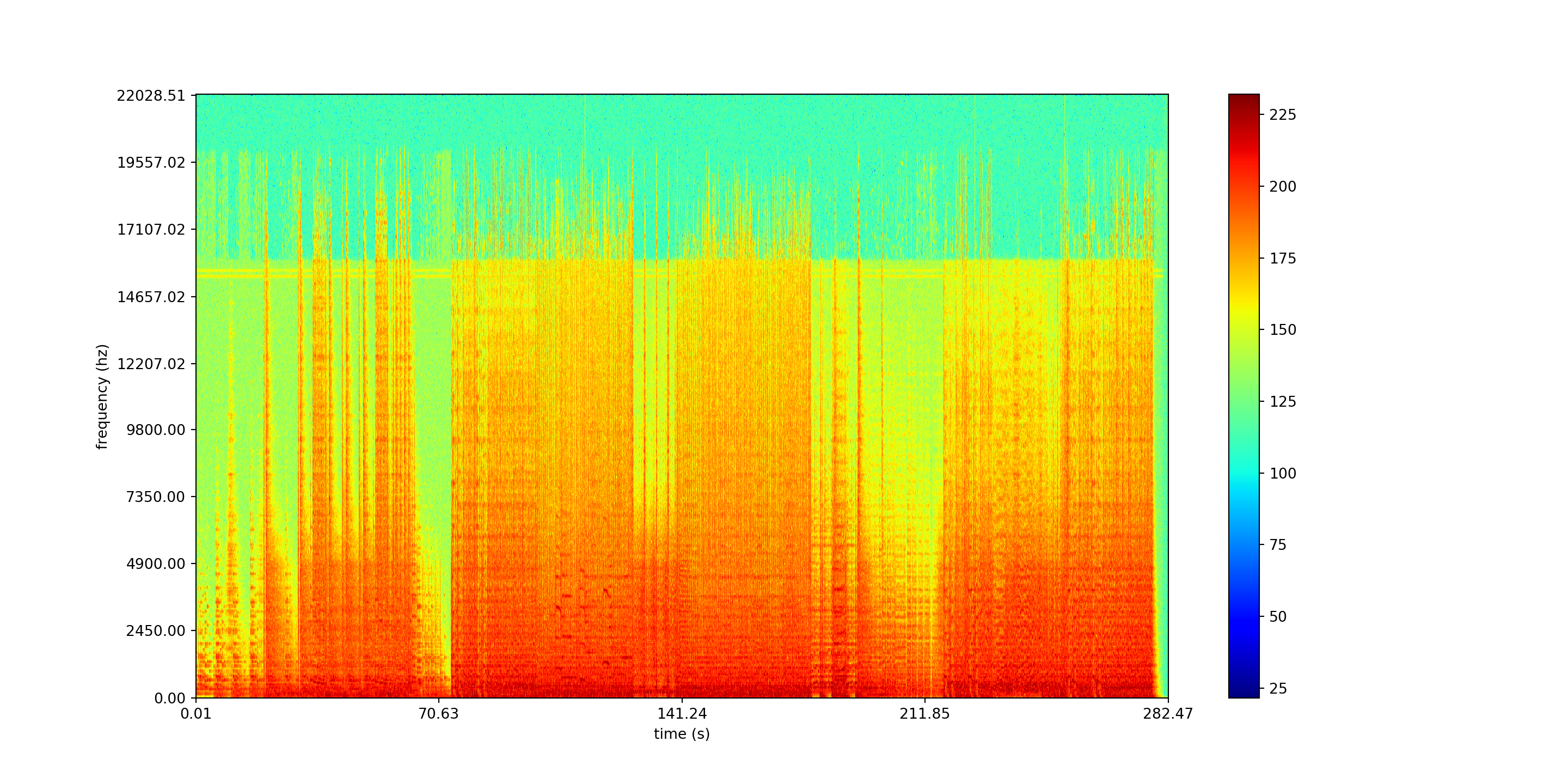
Task: Click the 22028.51 frequency tick label
Action: pyautogui.click(x=150, y=96)
